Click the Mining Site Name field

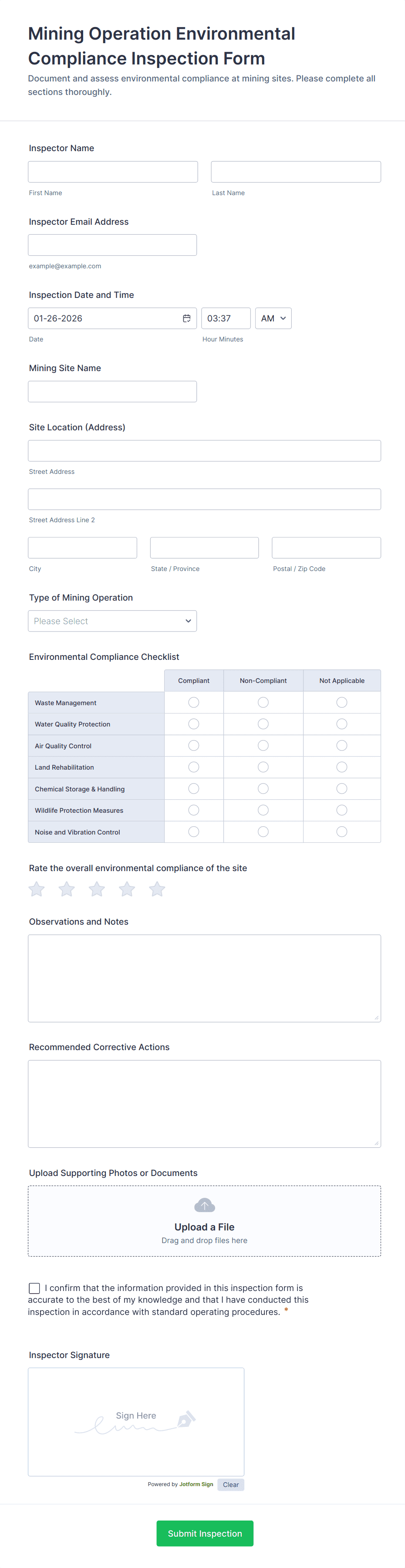pos(112,392)
